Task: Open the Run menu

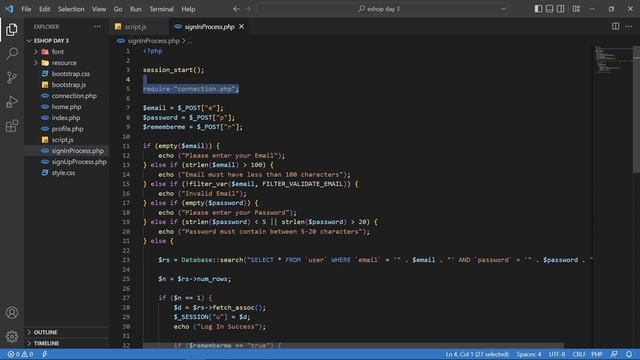Action: pos(136,9)
